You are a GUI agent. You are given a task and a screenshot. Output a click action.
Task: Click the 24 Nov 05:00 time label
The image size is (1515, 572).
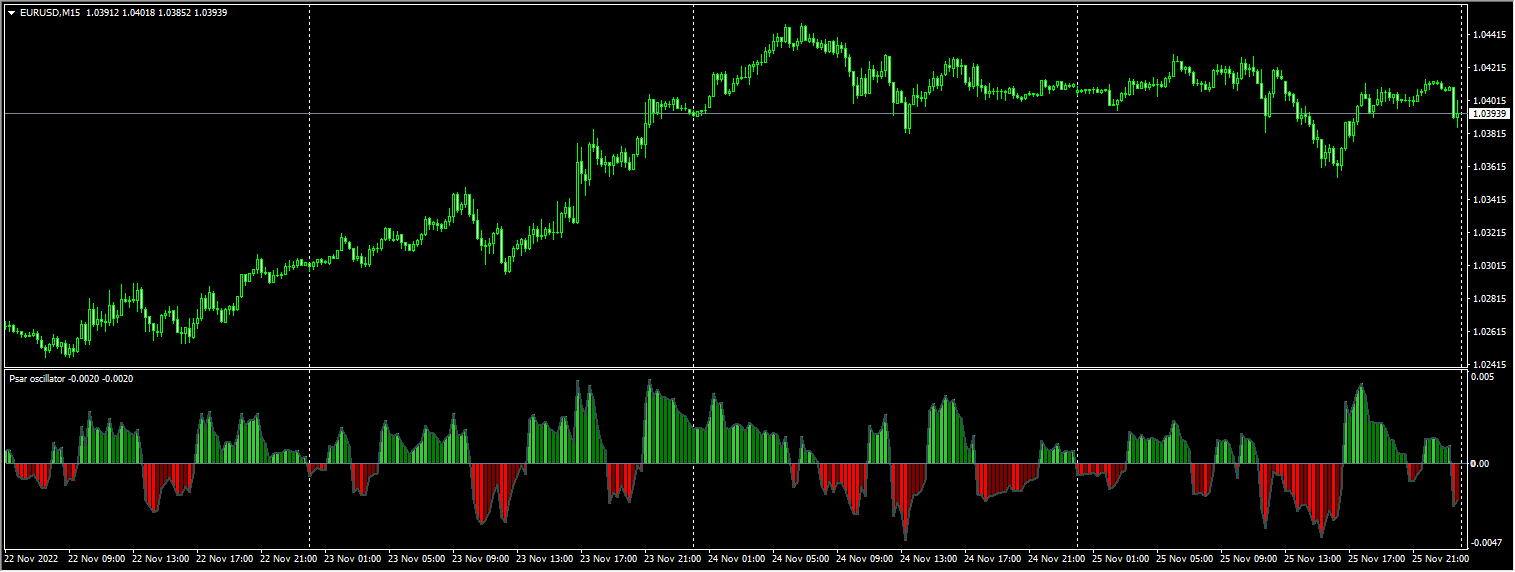click(x=801, y=559)
